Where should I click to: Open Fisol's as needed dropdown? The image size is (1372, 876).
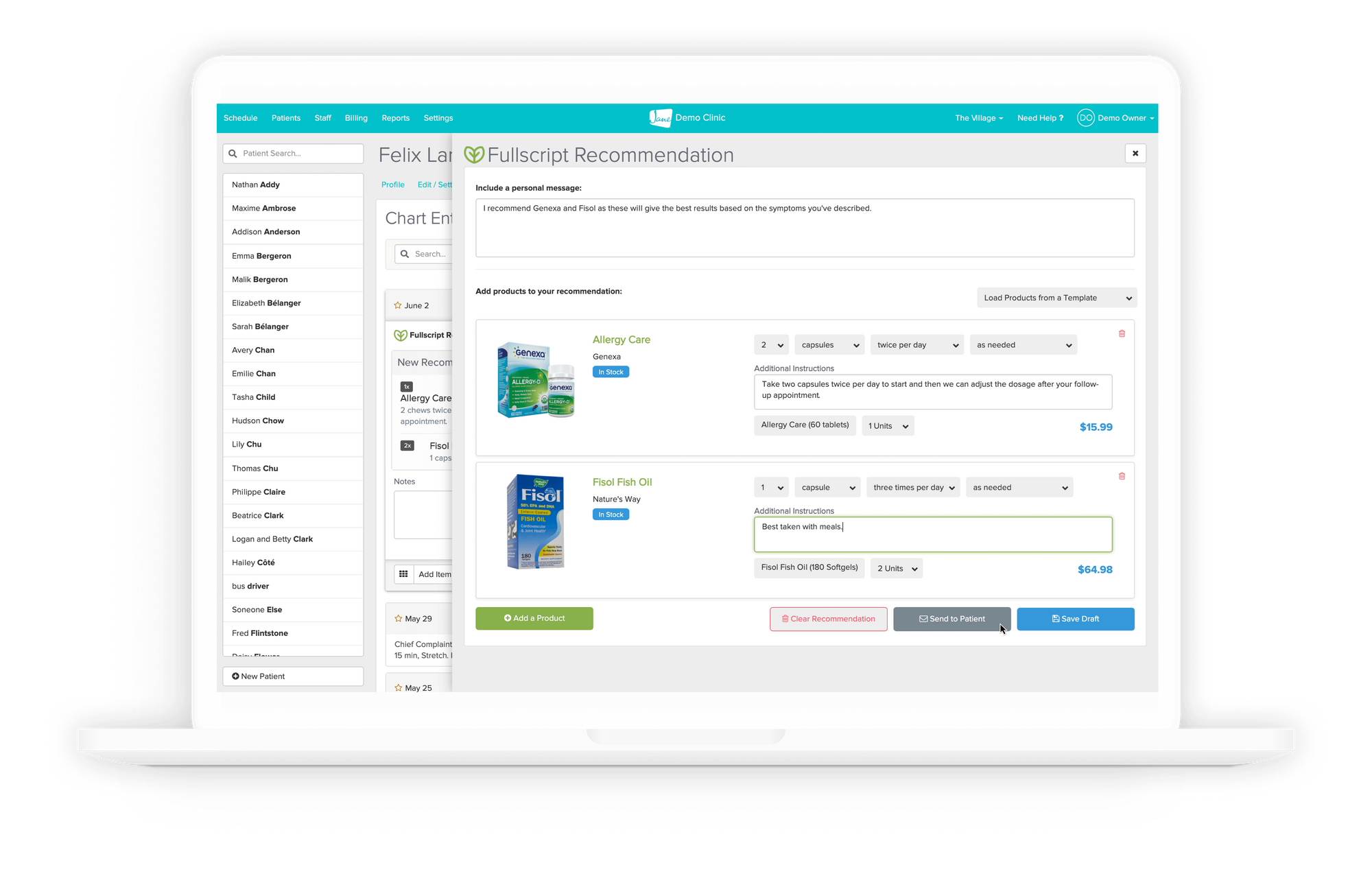[x=1019, y=488]
